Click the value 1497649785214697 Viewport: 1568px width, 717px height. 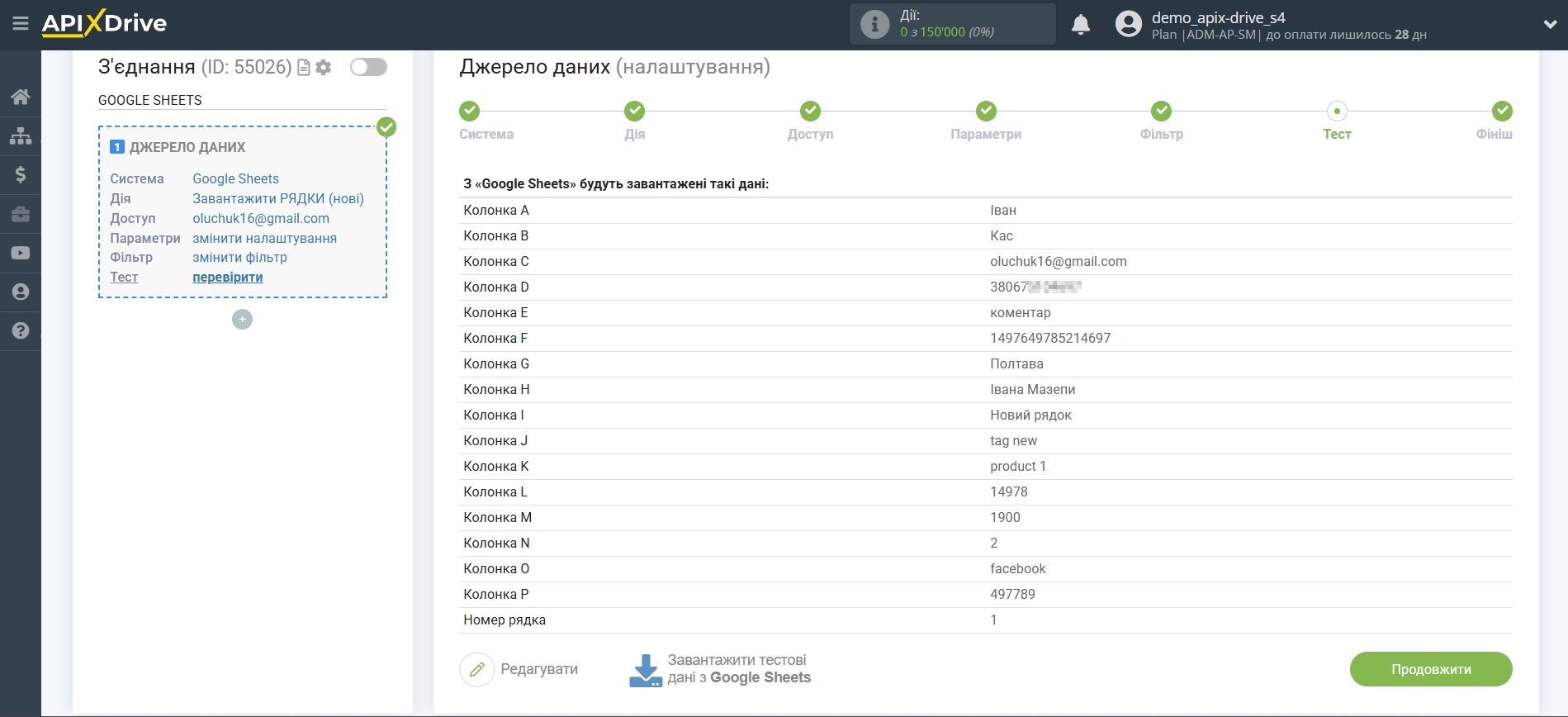[1050, 338]
